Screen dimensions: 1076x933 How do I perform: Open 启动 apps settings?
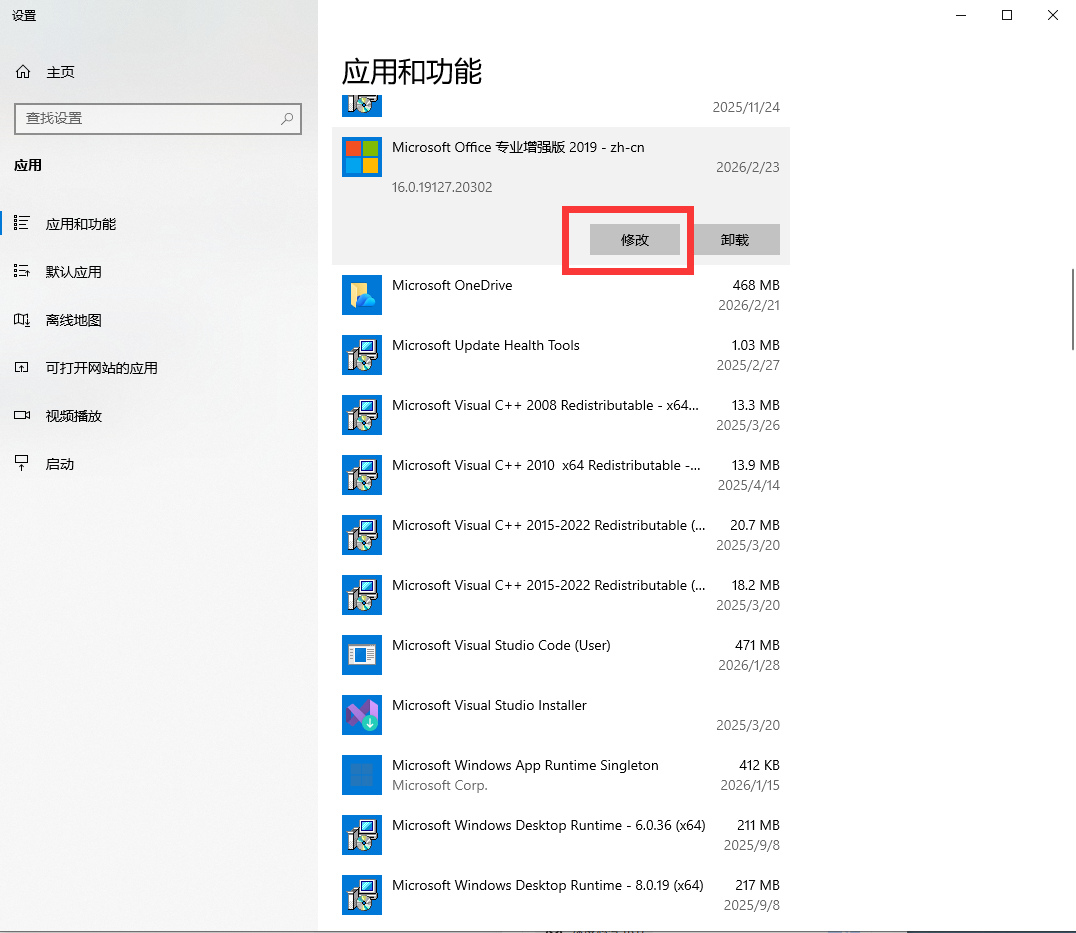pos(159,464)
